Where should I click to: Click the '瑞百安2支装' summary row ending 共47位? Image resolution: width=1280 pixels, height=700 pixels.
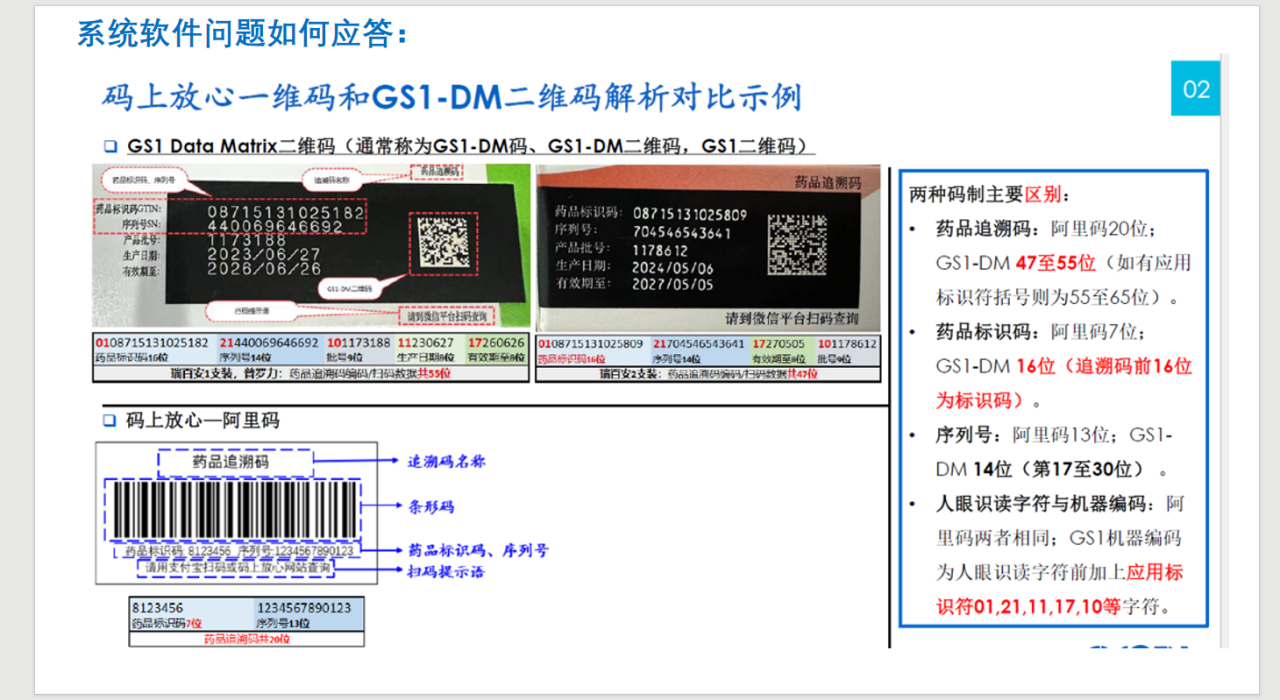click(x=708, y=374)
